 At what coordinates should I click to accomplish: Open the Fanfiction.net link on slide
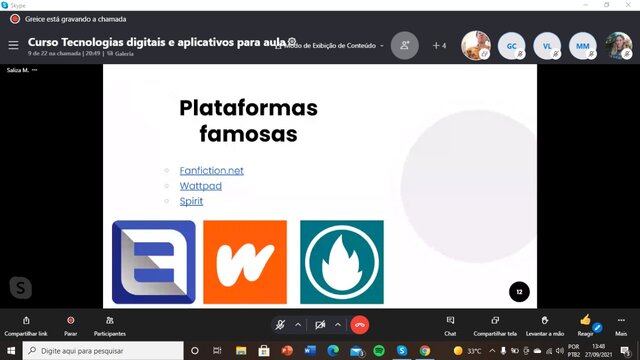tap(211, 171)
